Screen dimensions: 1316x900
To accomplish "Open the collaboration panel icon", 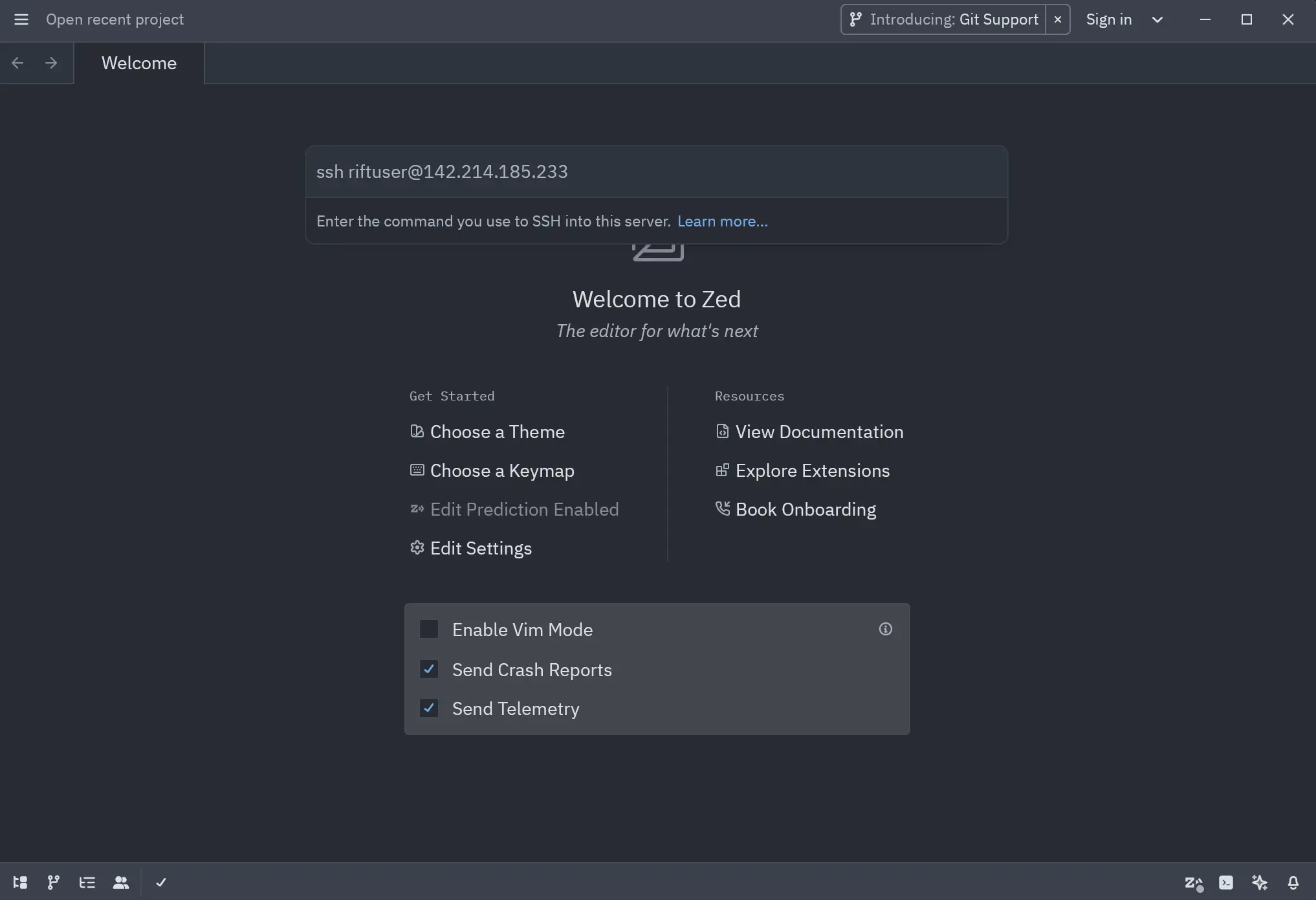I will (122, 883).
